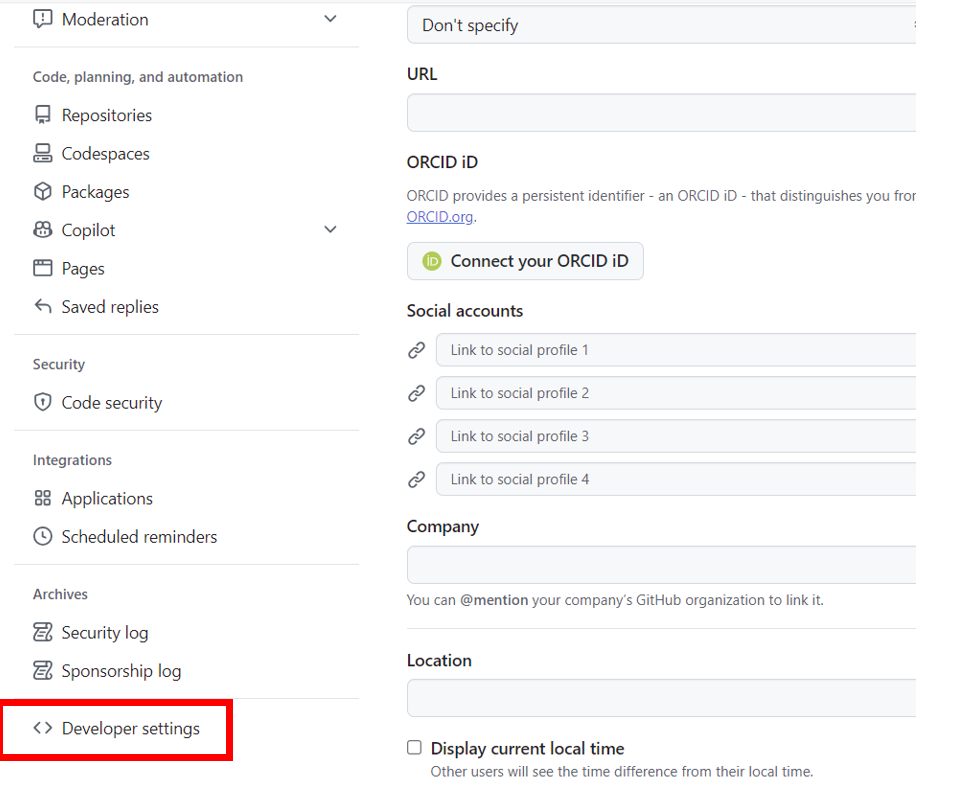
Task: Click the Security log icon
Action: tap(42, 632)
